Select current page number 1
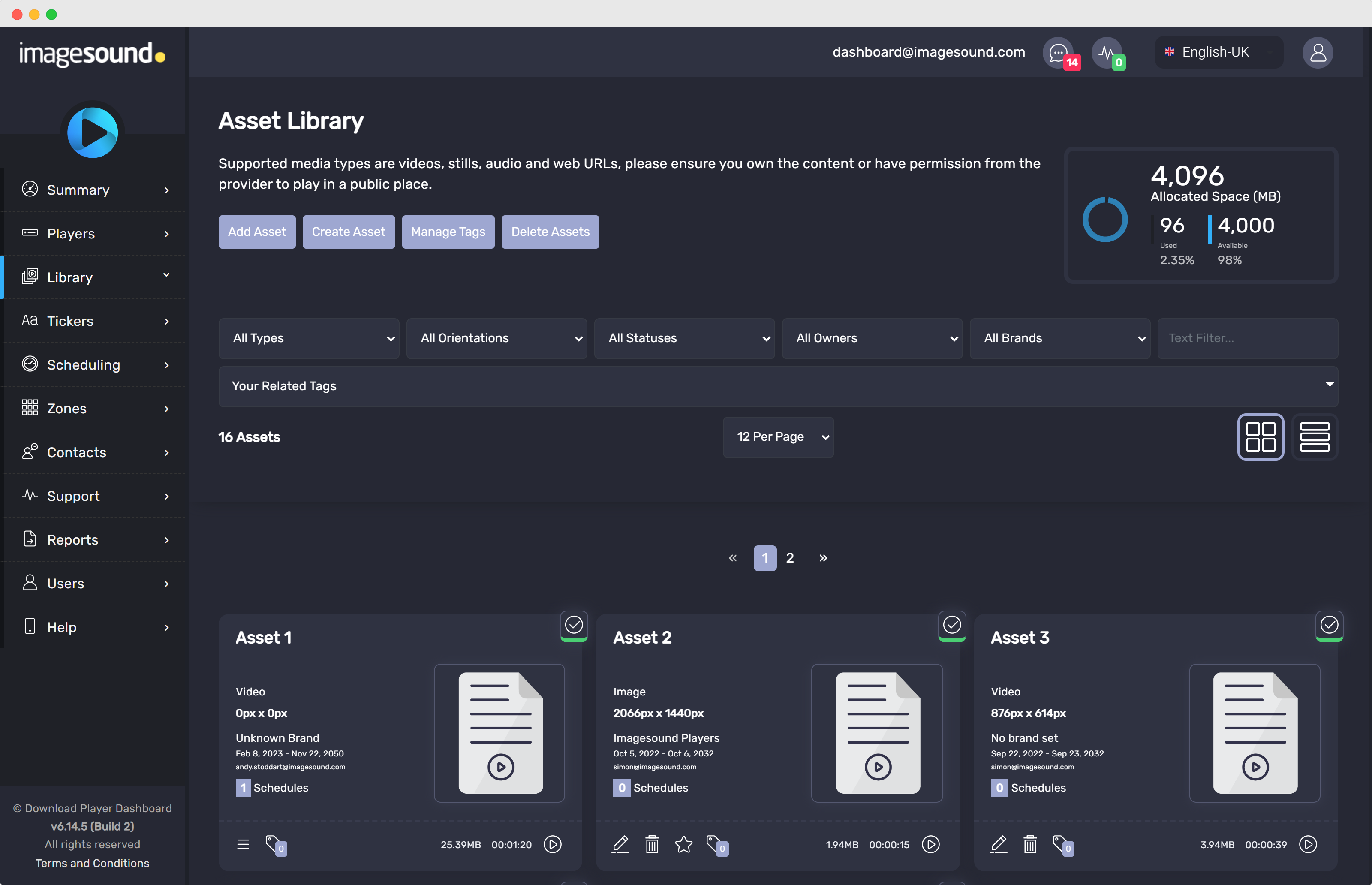 [x=765, y=558]
